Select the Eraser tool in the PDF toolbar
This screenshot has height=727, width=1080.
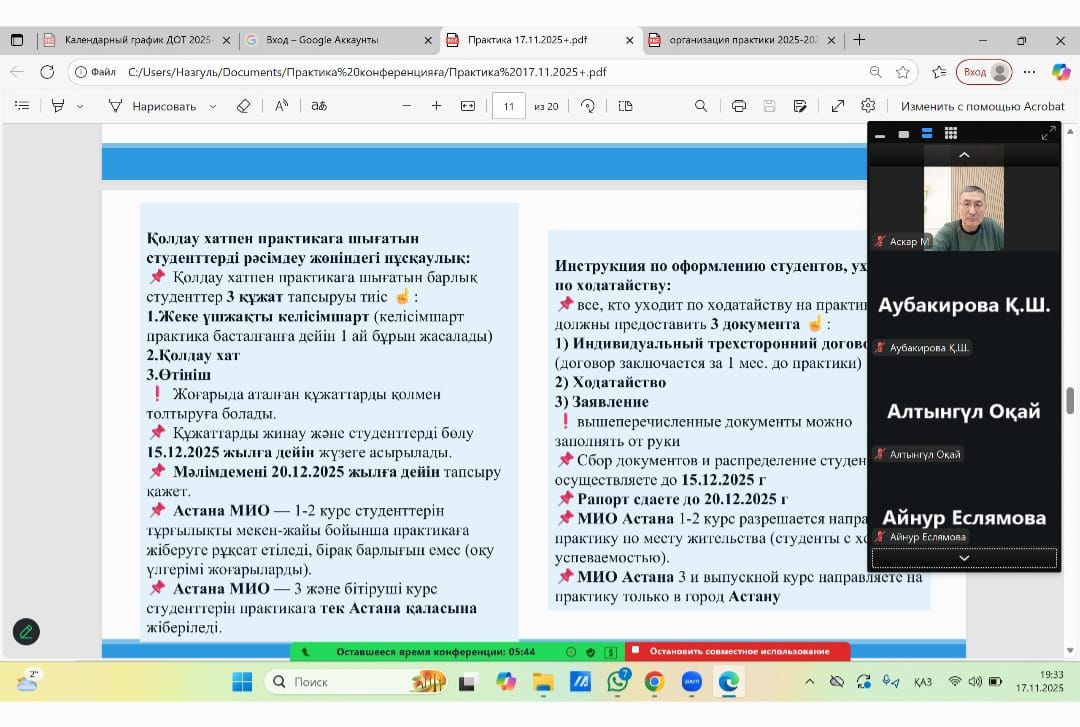click(x=243, y=106)
